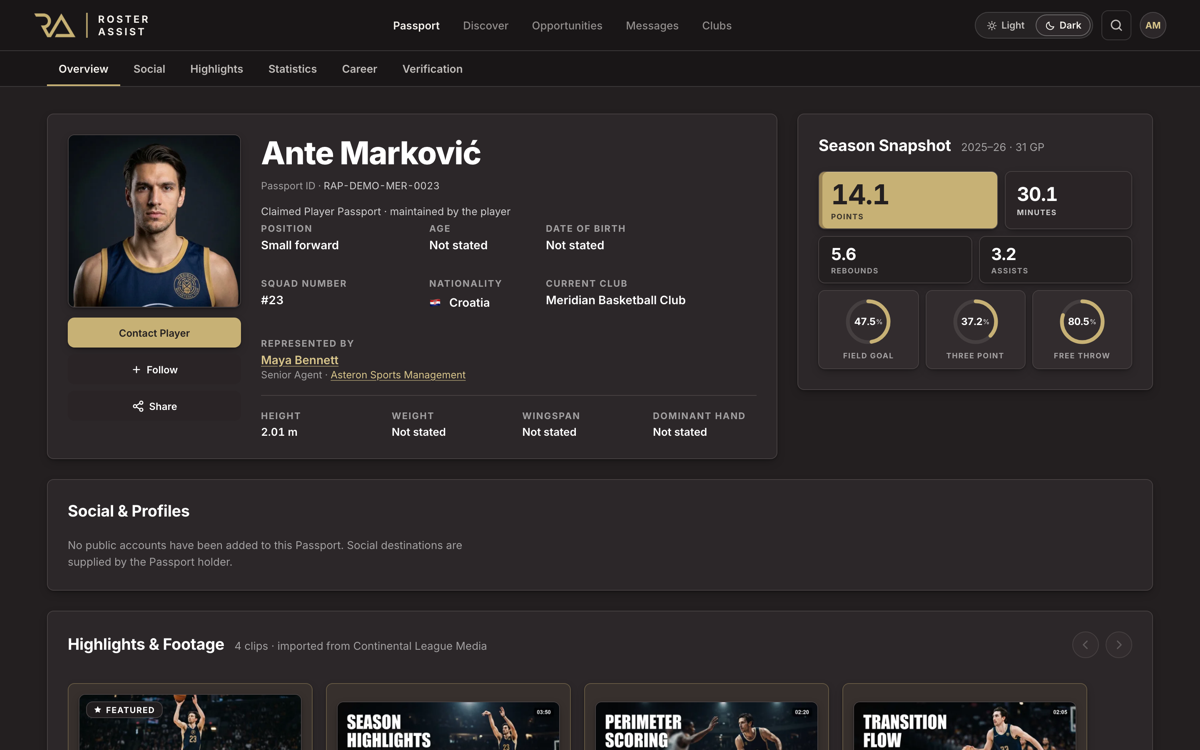Screen dimensions: 1200x750
Task: Go to Discover section
Action: point(485,25)
